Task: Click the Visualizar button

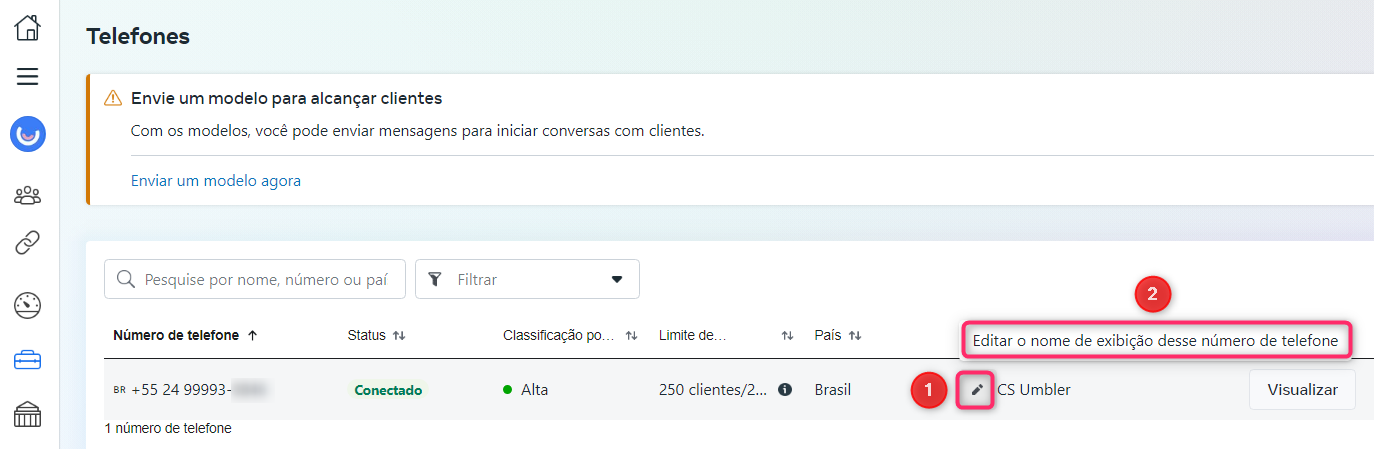Action: (1302, 390)
